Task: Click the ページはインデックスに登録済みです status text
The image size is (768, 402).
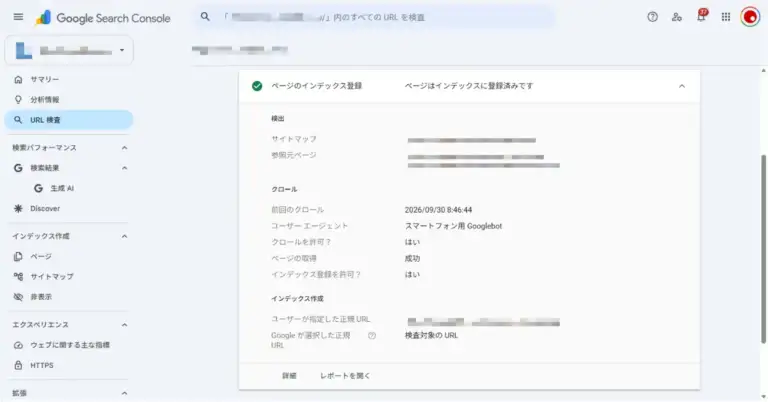Action: coord(469,86)
